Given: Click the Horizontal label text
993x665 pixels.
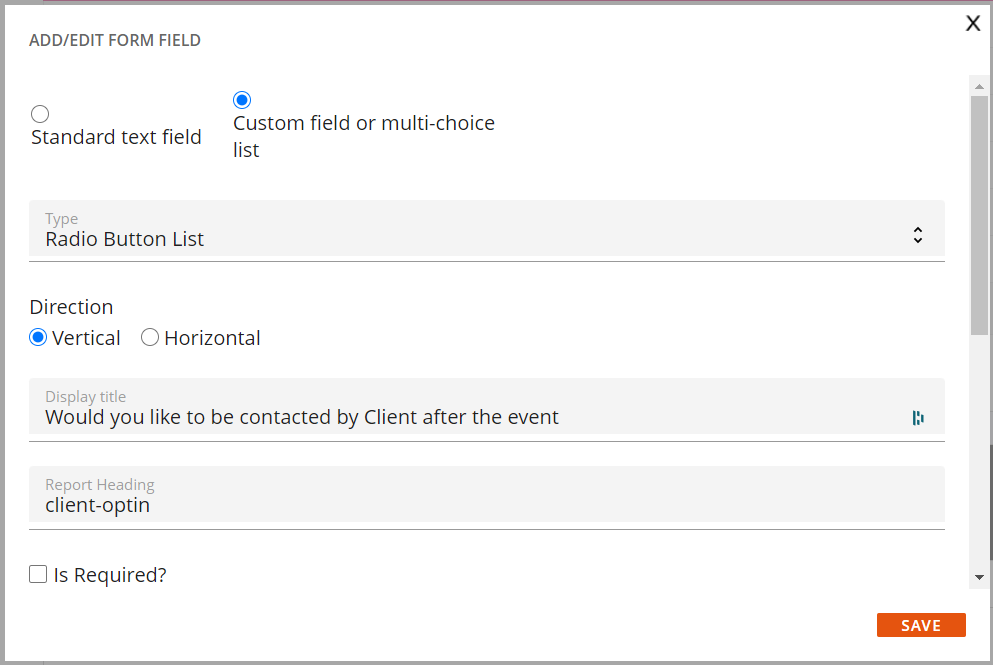Looking at the screenshot, I should [x=212, y=338].
